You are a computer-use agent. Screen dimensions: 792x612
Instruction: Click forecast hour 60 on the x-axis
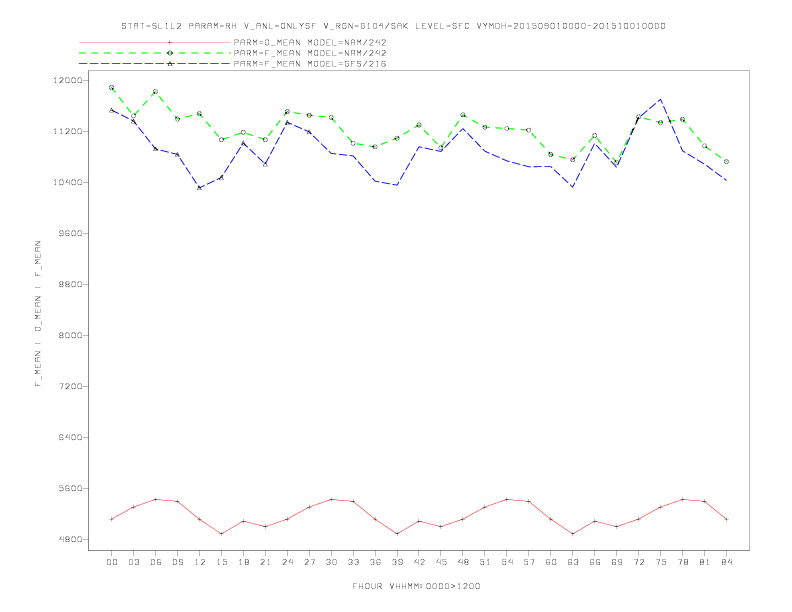[x=551, y=562]
